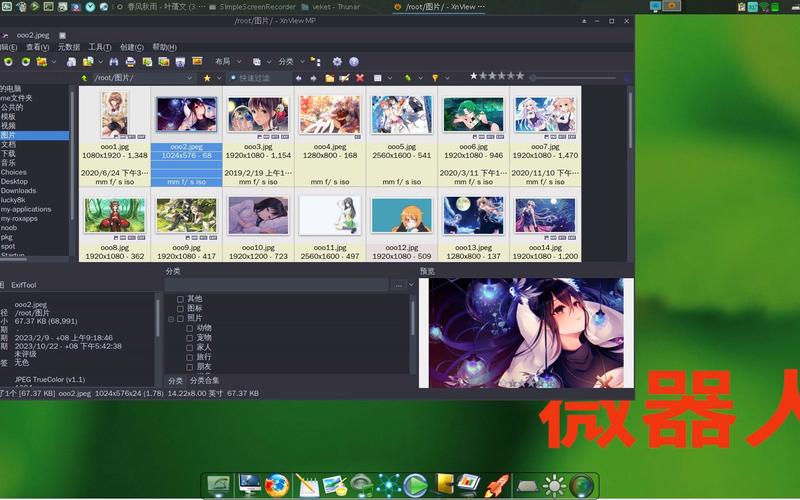Open the atom network dock icon
This screenshot has height=500, width=800.
tap(389, 485)
